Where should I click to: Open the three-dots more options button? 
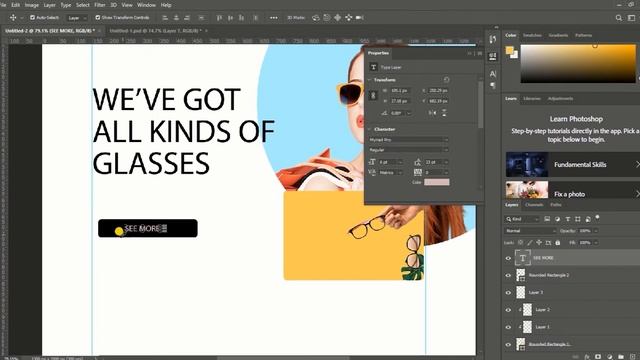tap(273, 18)
